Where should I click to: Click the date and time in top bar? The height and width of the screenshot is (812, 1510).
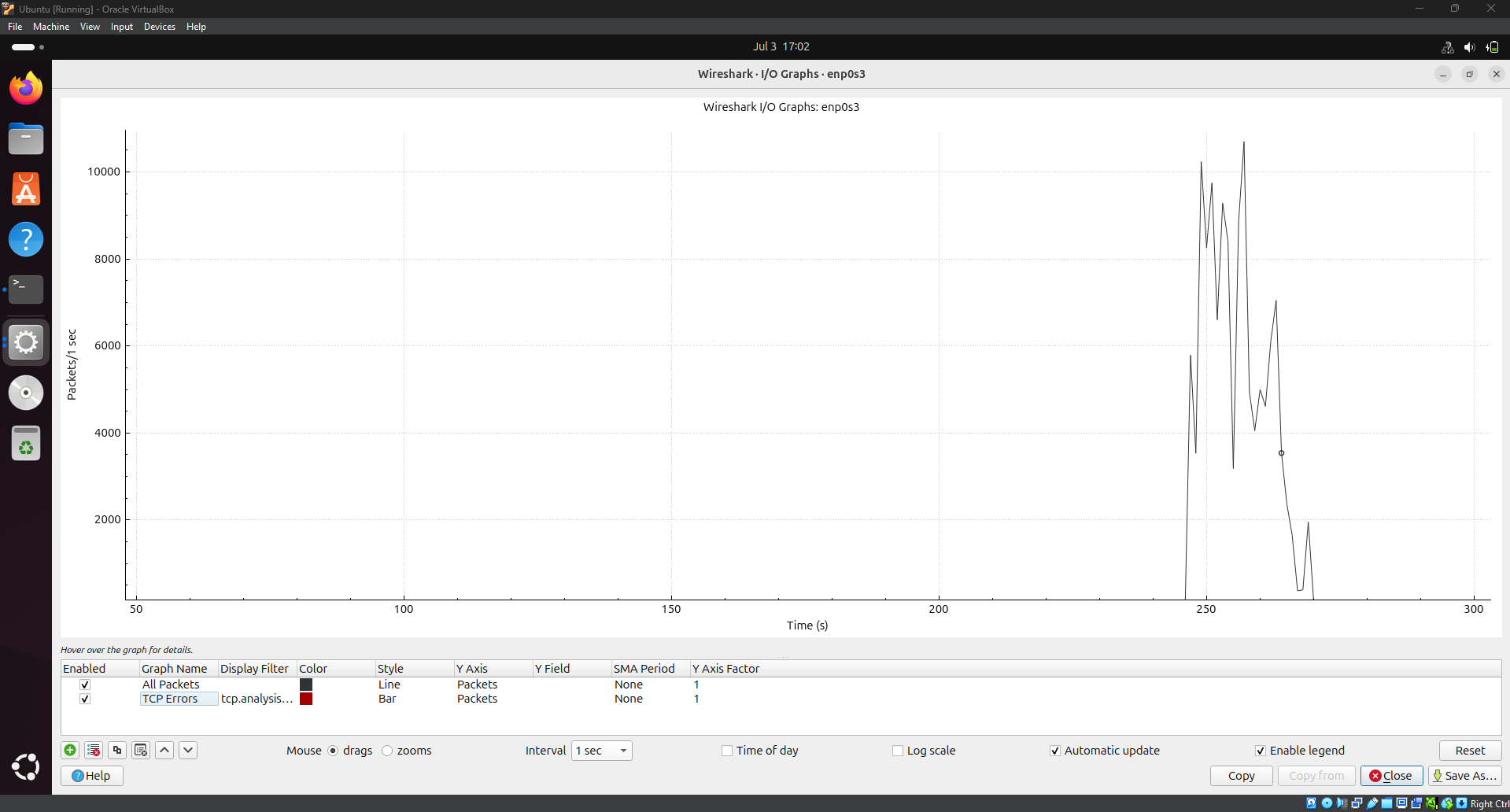[x=781, y=46]
